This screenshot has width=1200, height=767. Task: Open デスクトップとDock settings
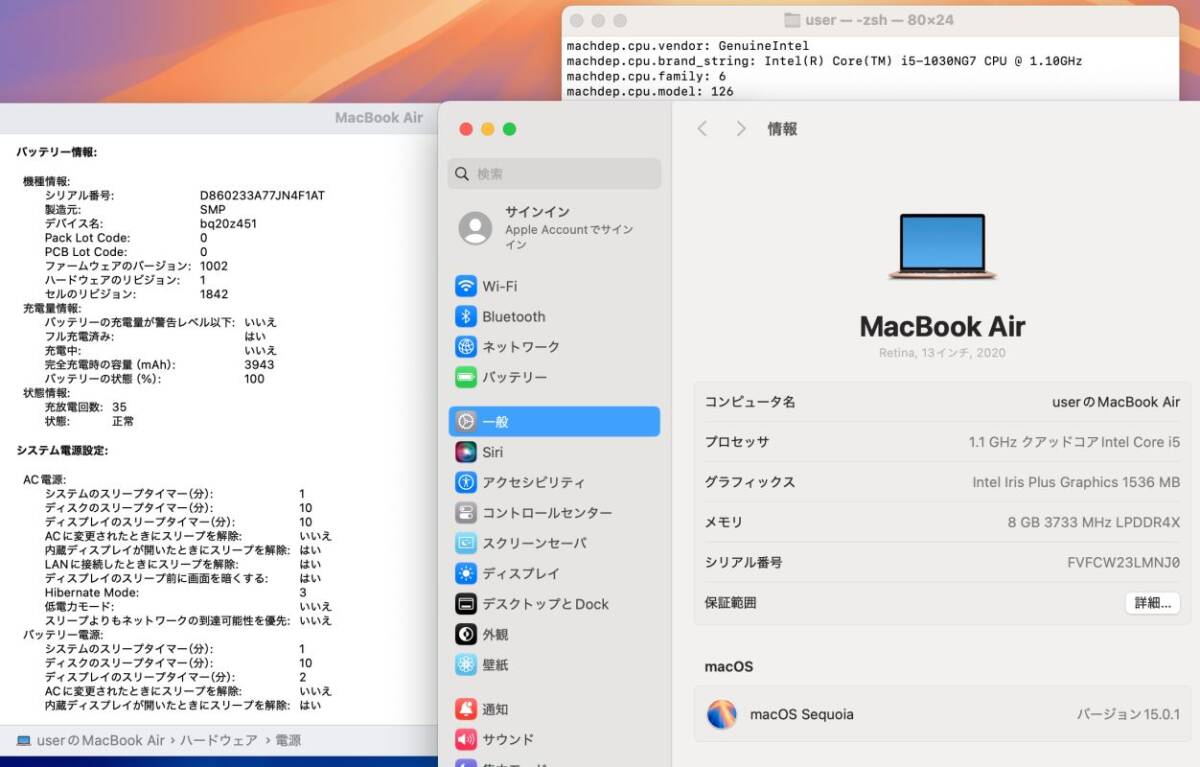click(545, 604)
